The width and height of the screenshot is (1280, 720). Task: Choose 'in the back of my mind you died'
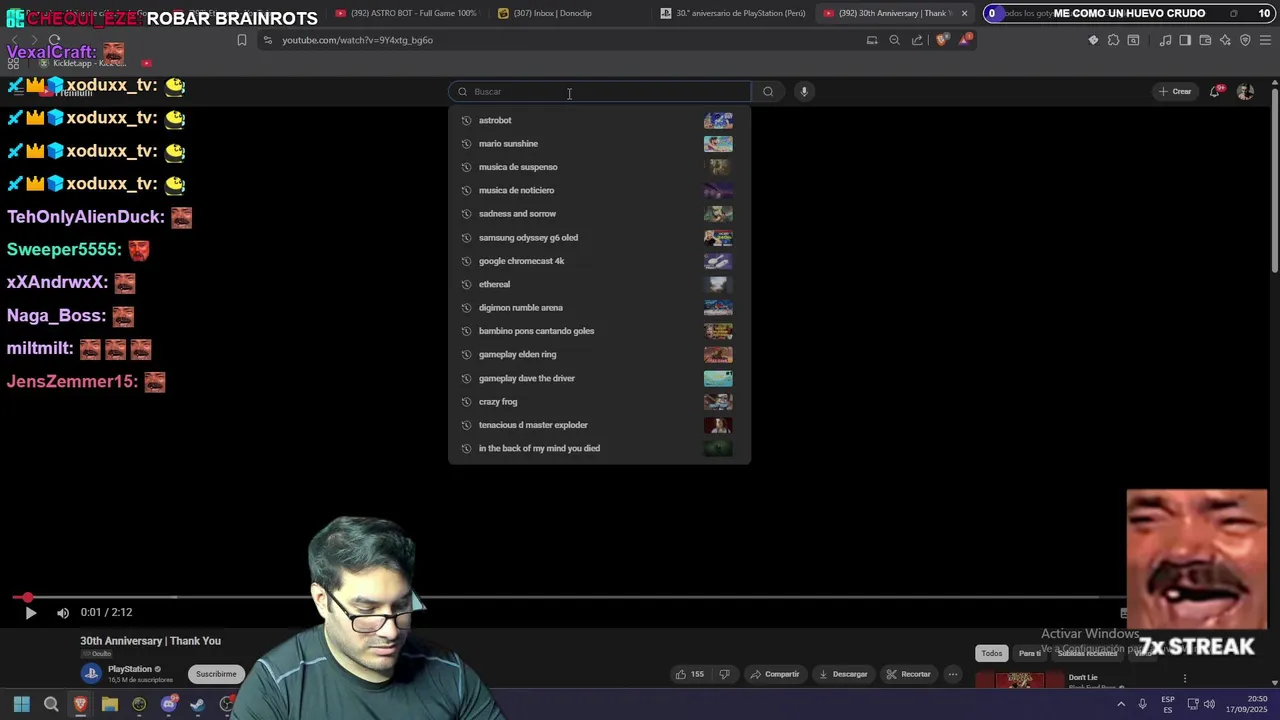pos(599,448)
